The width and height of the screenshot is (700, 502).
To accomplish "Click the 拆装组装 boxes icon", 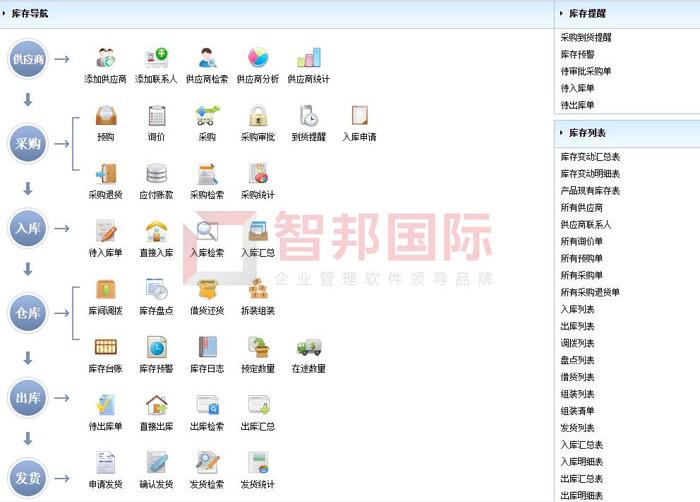I will tap(258, 289).
